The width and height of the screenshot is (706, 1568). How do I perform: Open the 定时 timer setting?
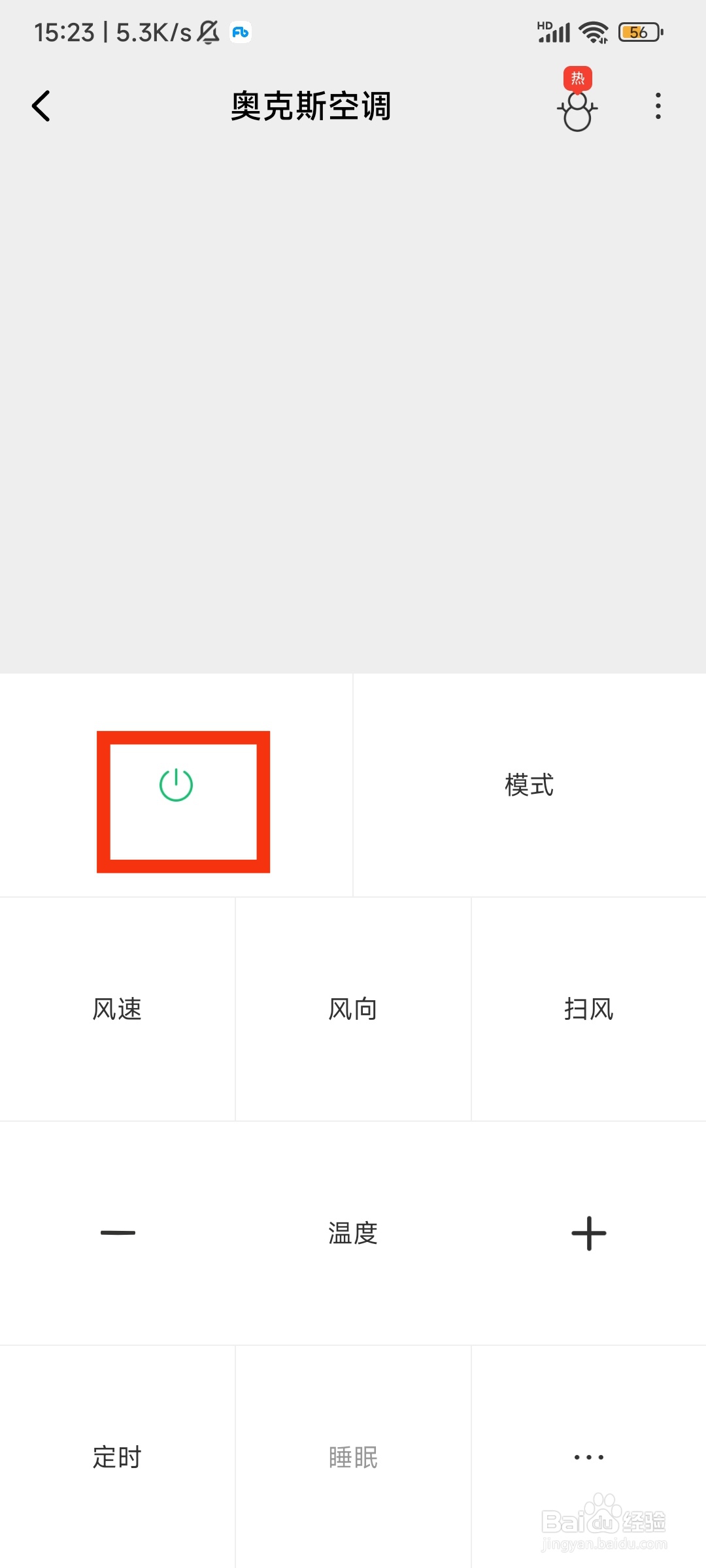point(118,1457)
